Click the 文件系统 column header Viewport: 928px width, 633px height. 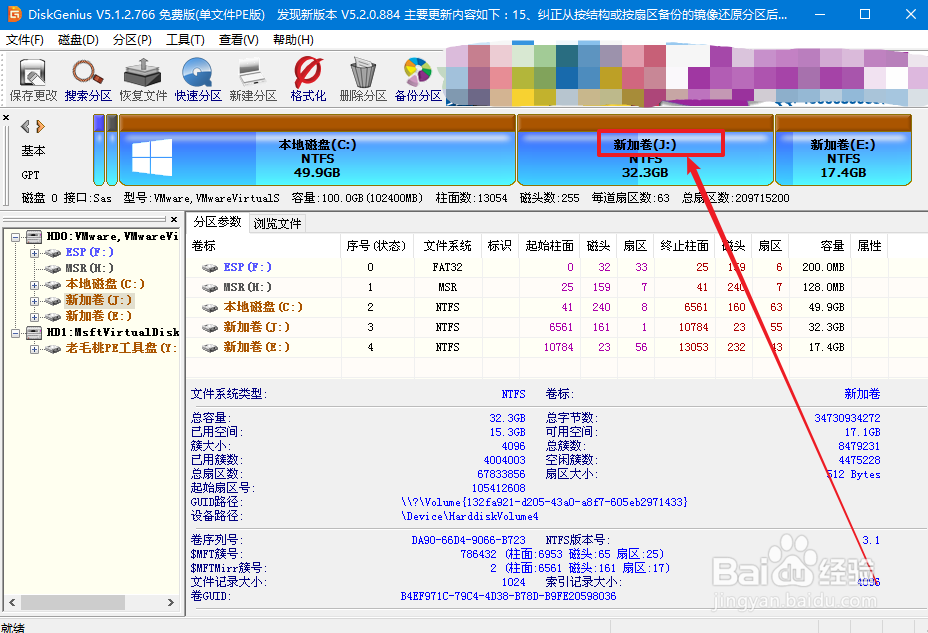447,246
